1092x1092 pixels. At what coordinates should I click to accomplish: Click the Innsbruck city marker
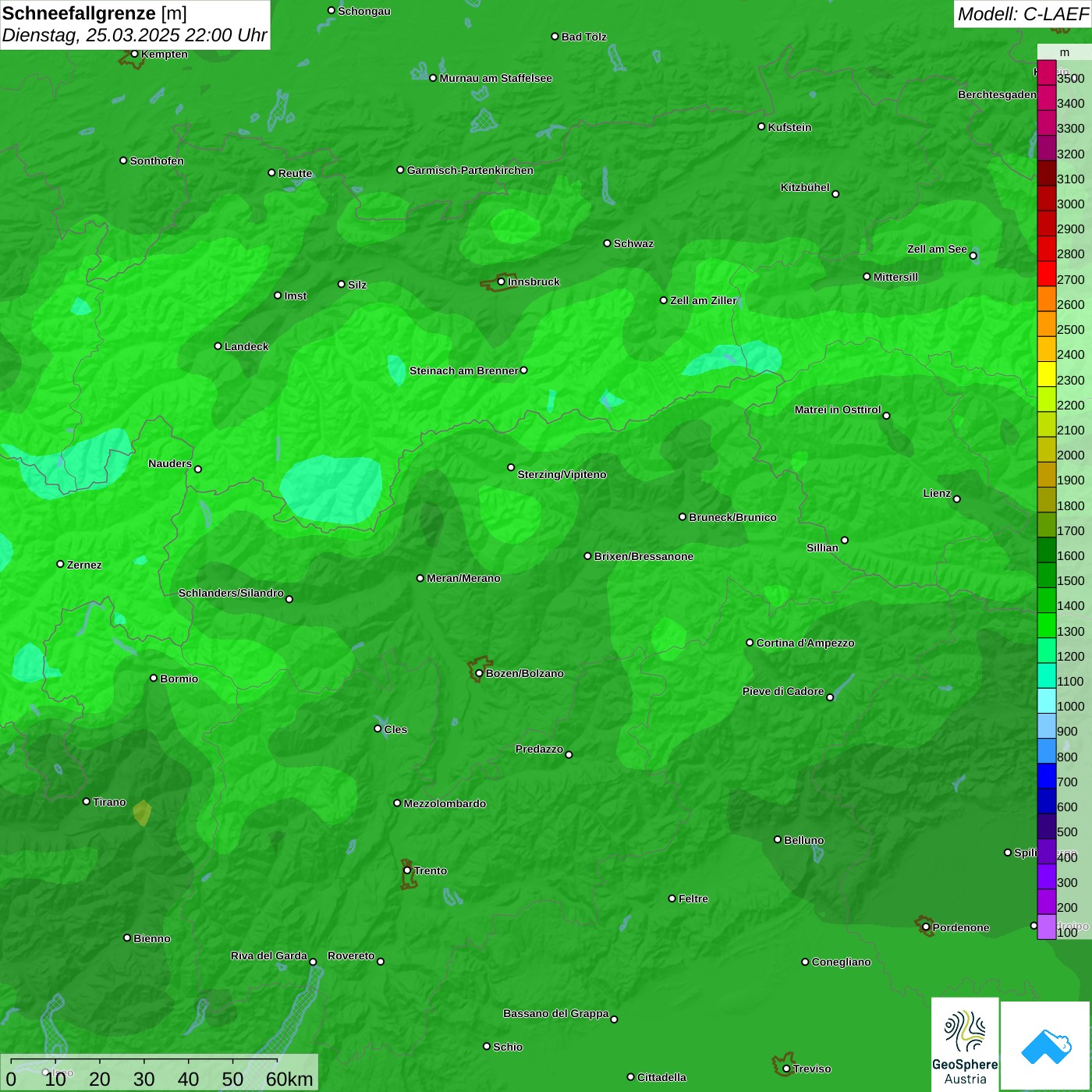point(502,282)
